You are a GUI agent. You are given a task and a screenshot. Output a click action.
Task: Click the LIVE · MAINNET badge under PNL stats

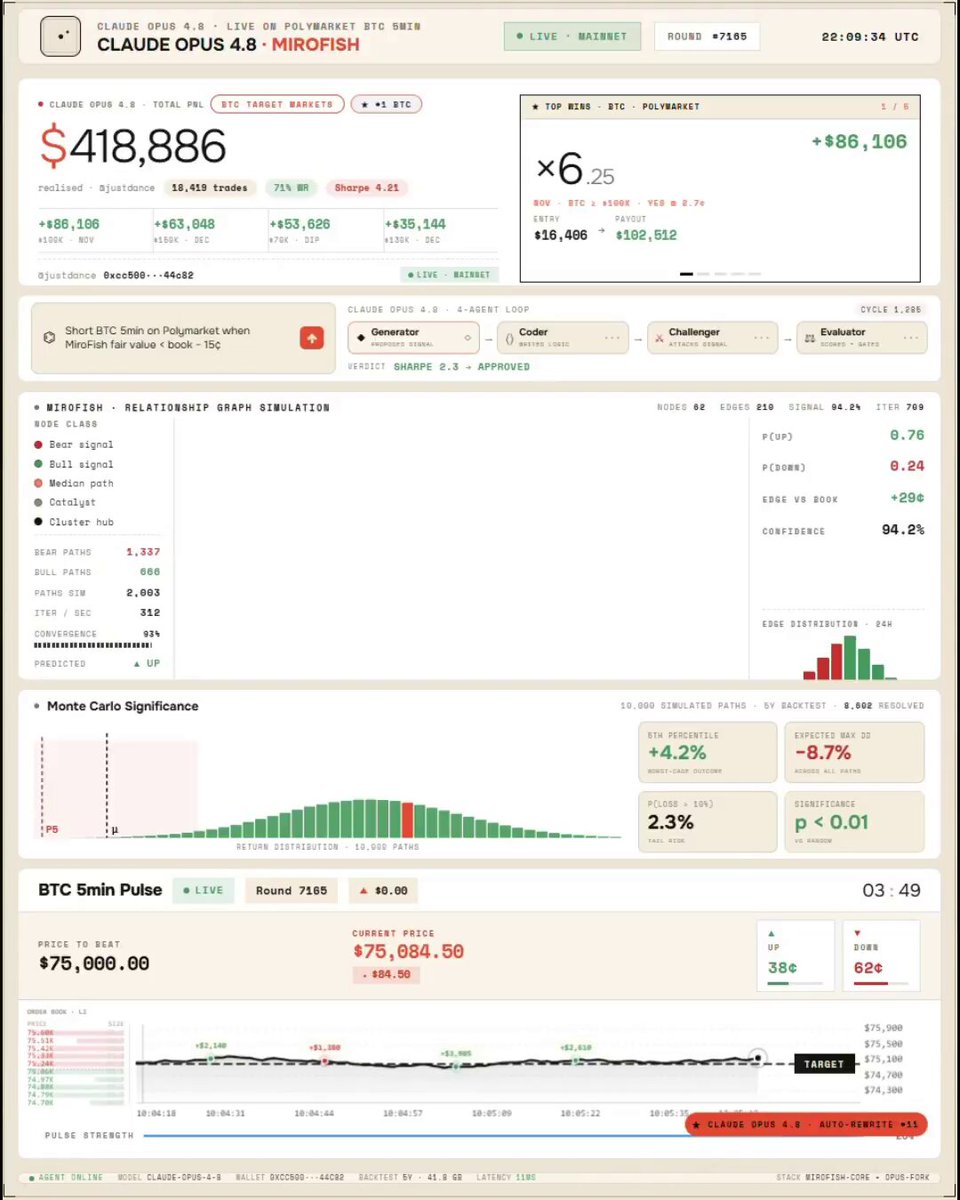tap(449, 274)
